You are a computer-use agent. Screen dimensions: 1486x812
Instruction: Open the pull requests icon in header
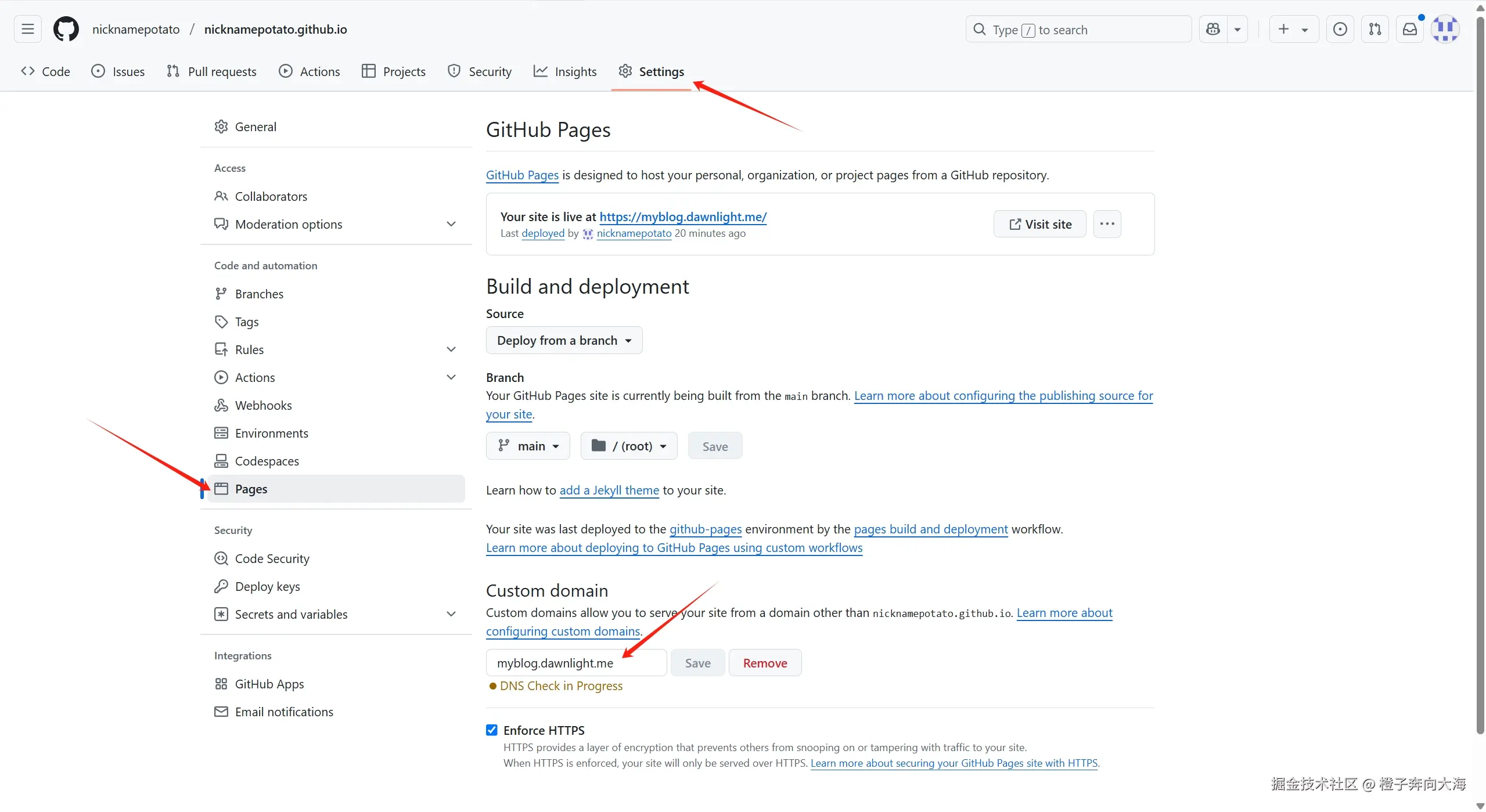click(1375, 29)
